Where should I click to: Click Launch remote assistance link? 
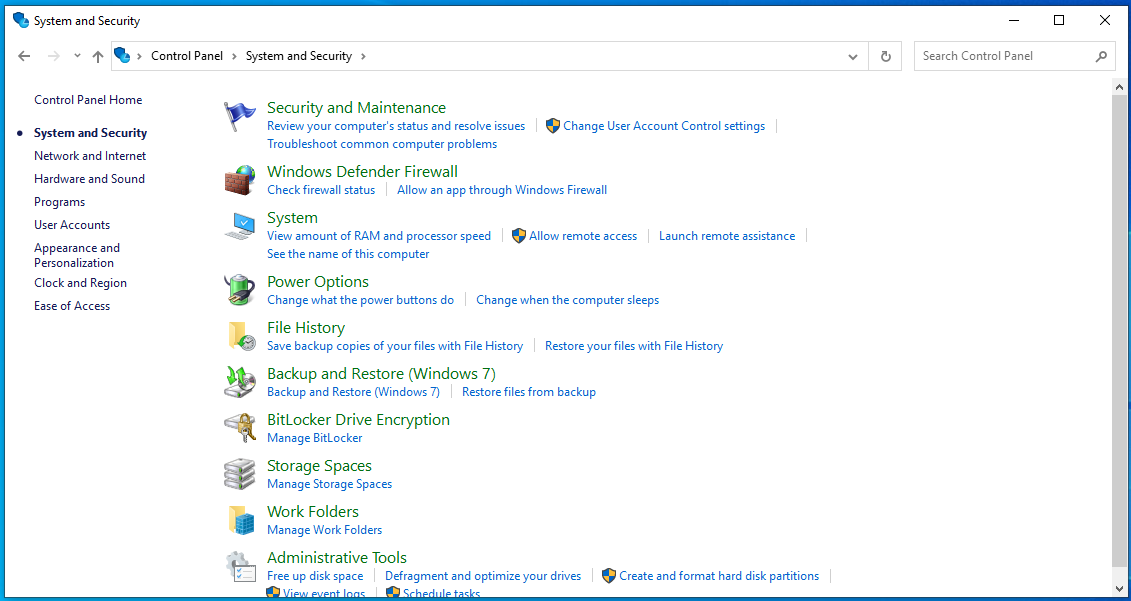pyautogui.click(x=727, y=236)
